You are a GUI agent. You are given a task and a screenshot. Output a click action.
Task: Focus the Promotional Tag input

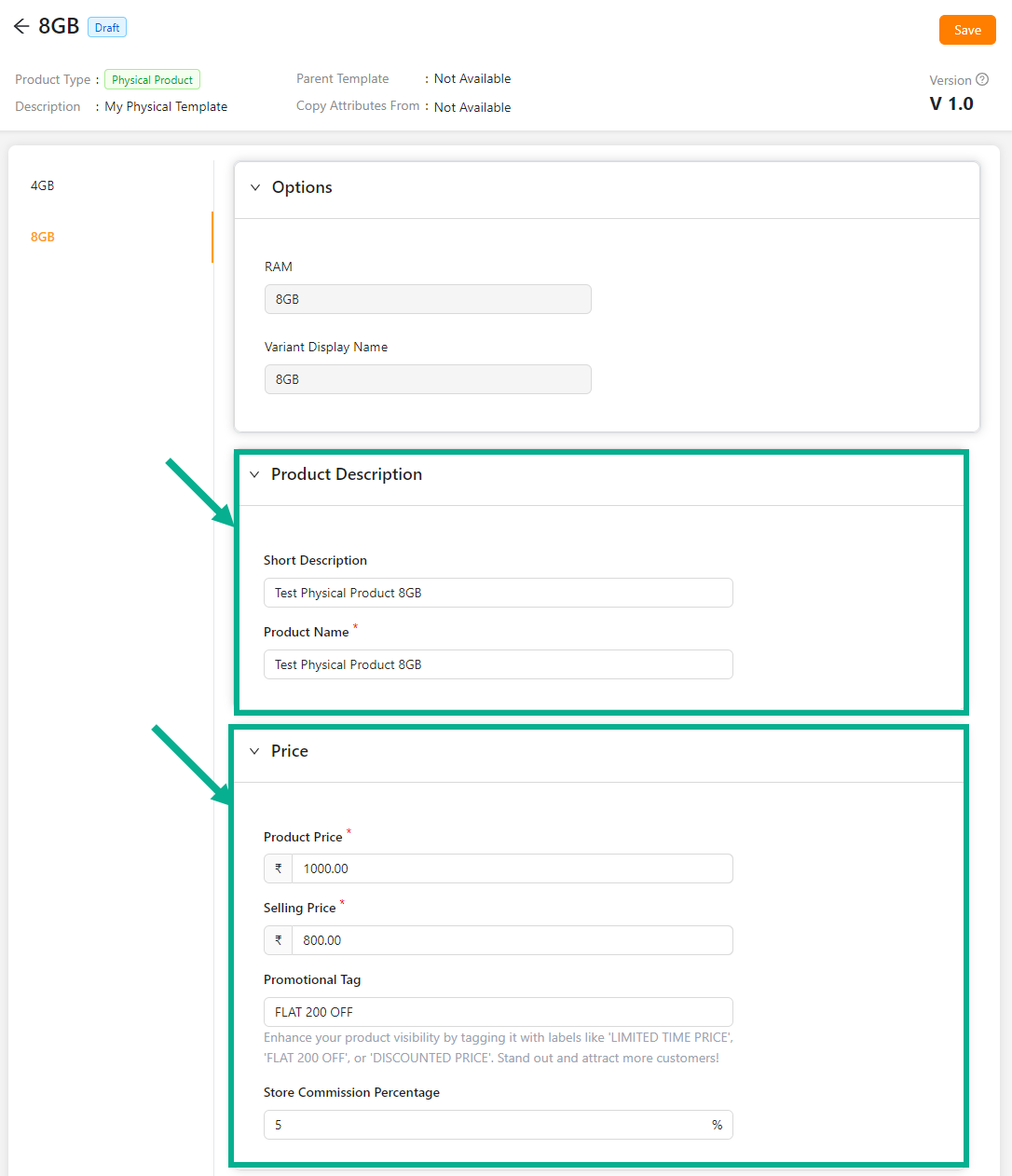tap(498, 1012)
